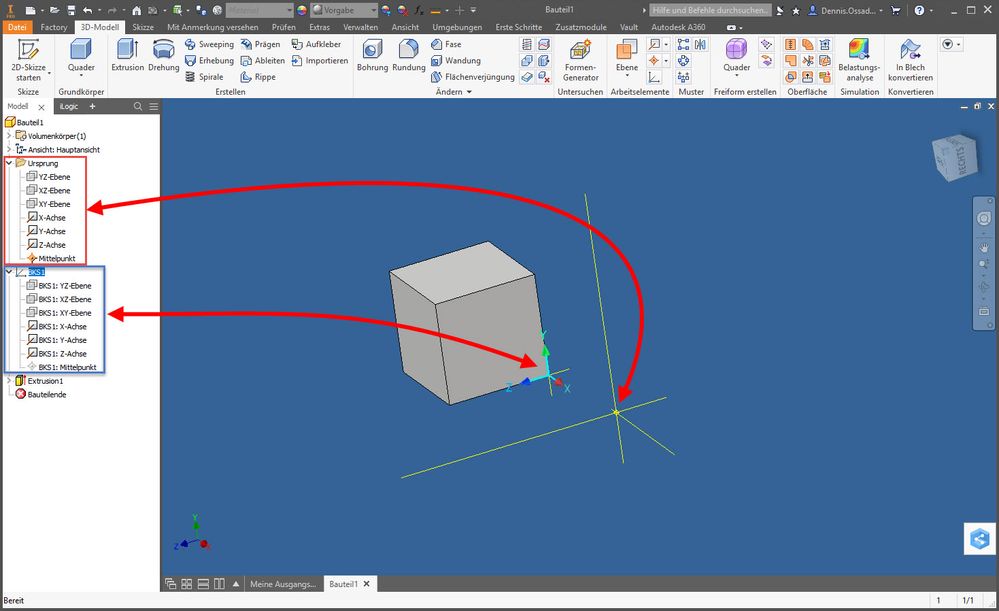Image resolution: width=999 pixels, height=611 pixels.
Task: Select the X-Achse origin item
Action: [47, 217]
